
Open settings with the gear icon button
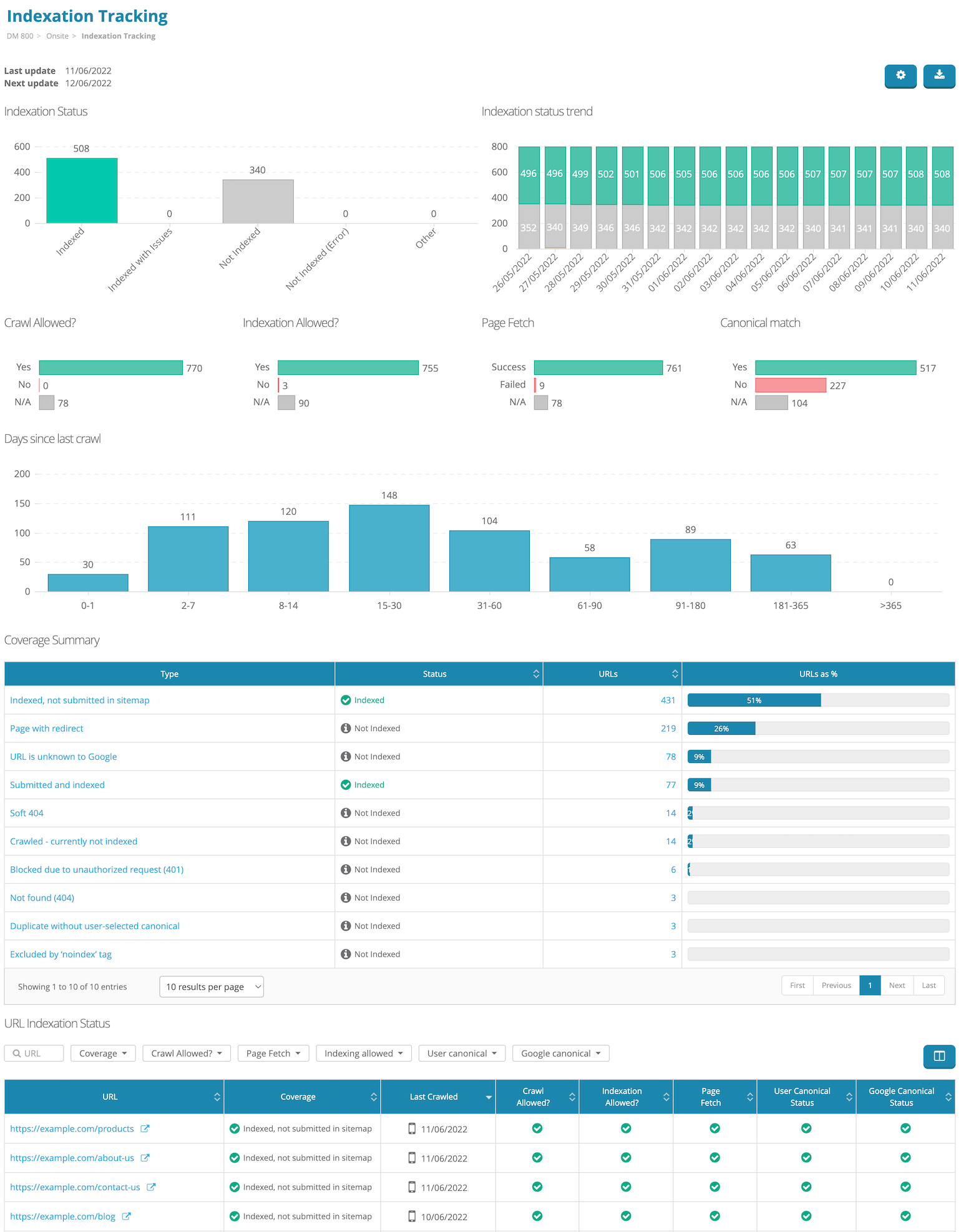point(900,75)
